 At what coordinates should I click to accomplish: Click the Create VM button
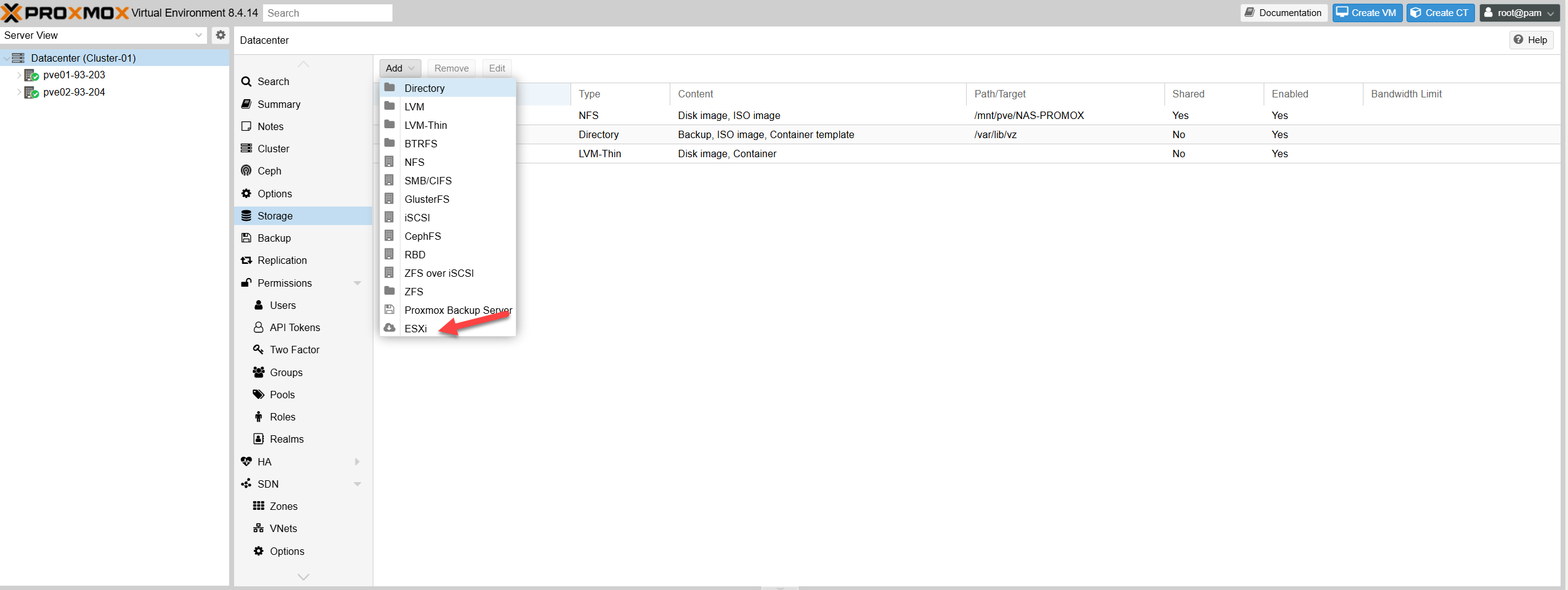[1367, 12]
